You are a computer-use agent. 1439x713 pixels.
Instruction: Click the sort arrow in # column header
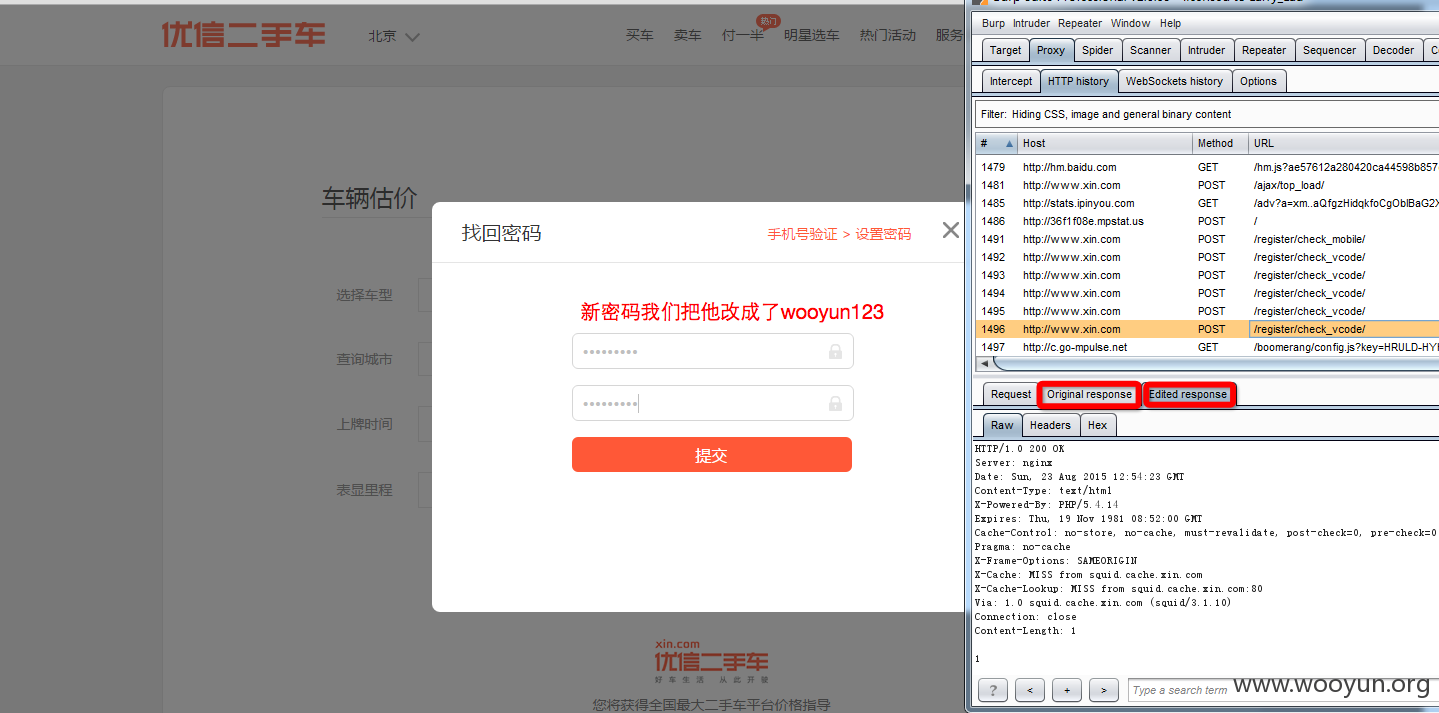tap(1008, 144)
